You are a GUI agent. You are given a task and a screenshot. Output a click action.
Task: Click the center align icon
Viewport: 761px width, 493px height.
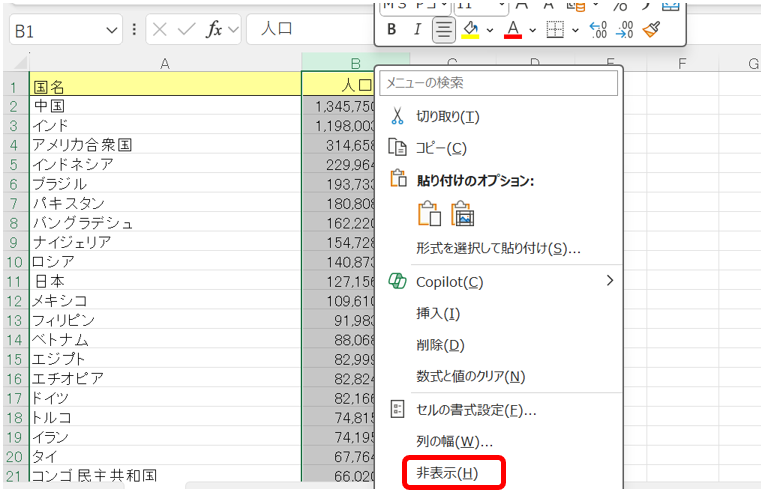coord(443,30)
